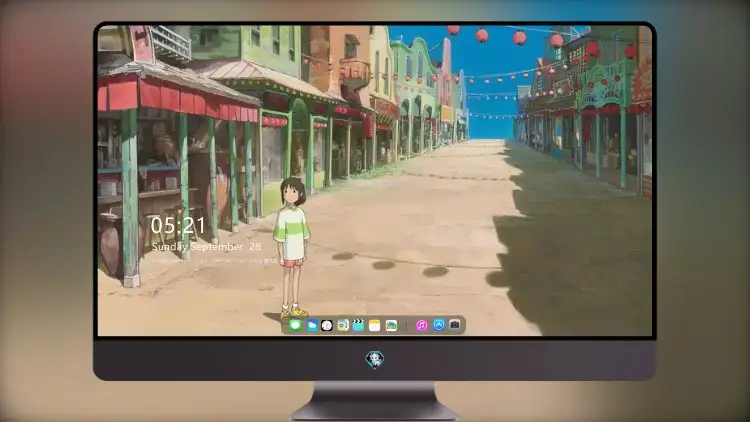Click the 05:21 clock widget

178,225
